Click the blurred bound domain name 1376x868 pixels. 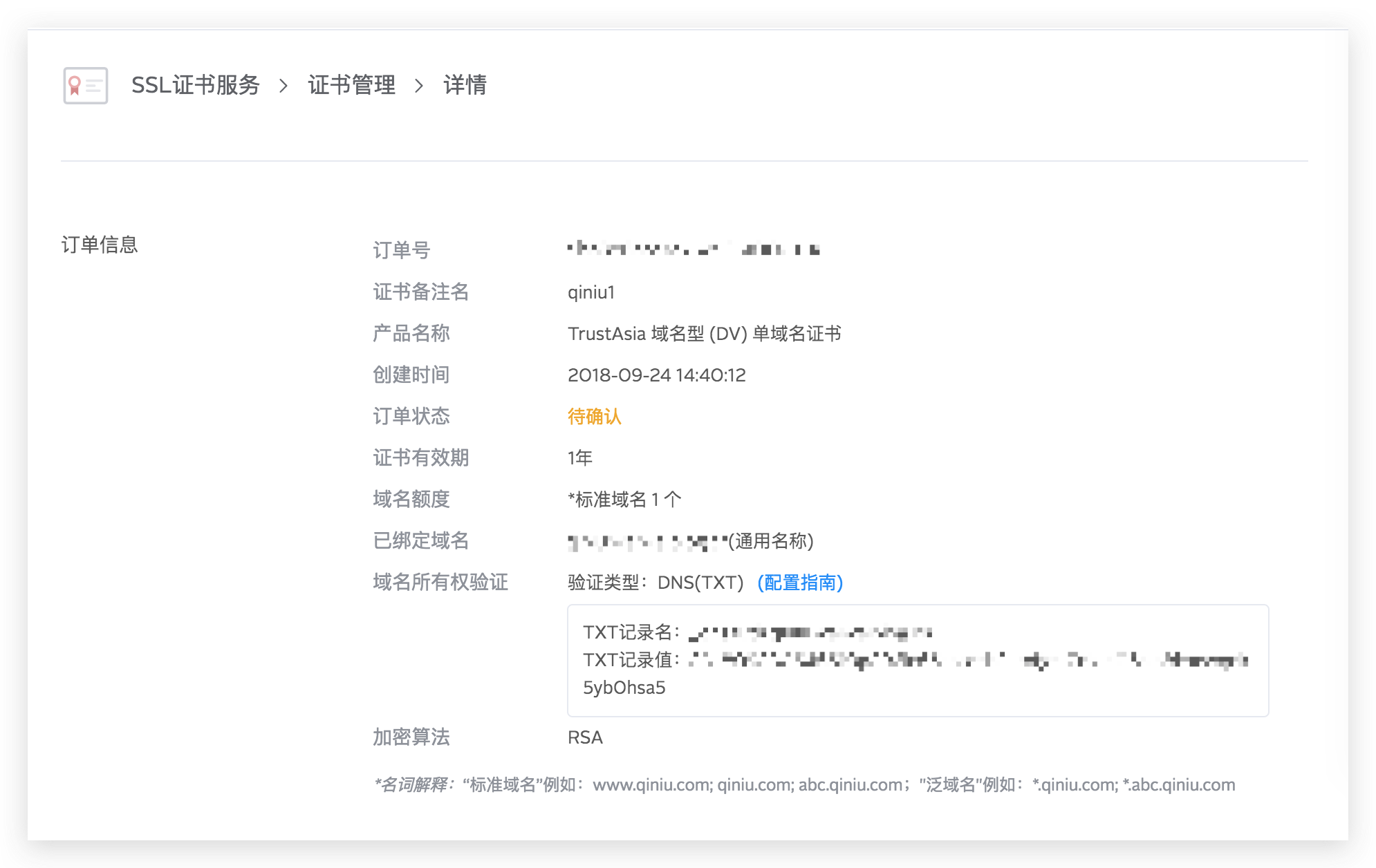(x=647, y=542)
